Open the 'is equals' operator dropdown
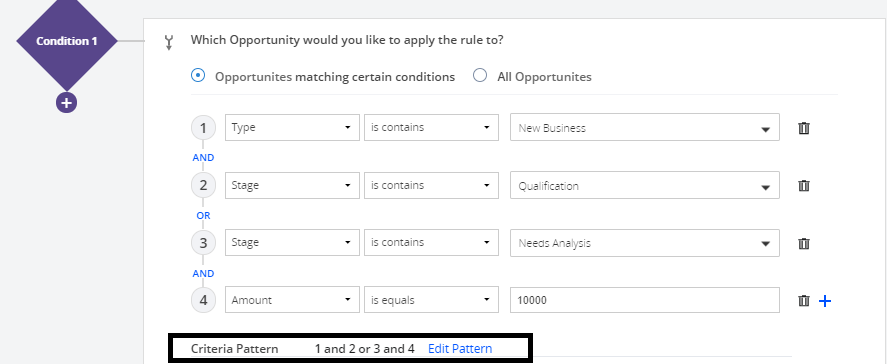The image size is (887, 364). click(432, 300)
